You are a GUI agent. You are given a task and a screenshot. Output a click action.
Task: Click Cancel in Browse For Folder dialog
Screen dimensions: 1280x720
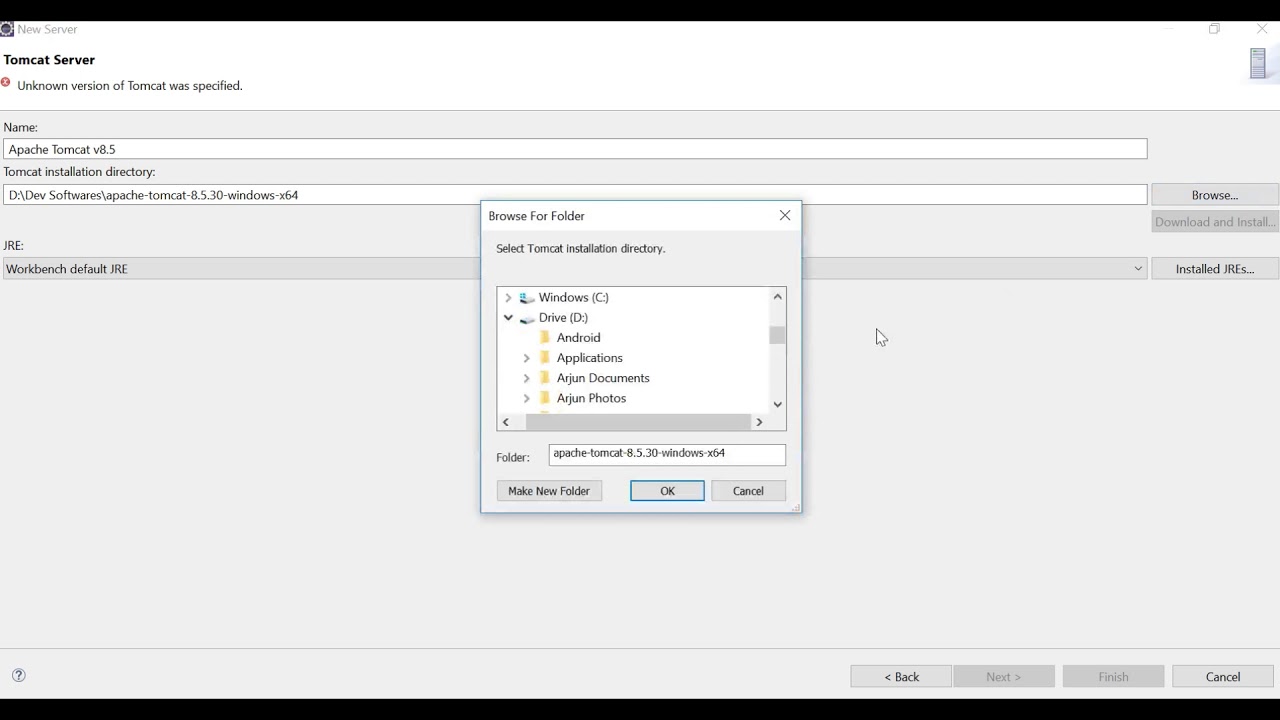pos(748,491)
